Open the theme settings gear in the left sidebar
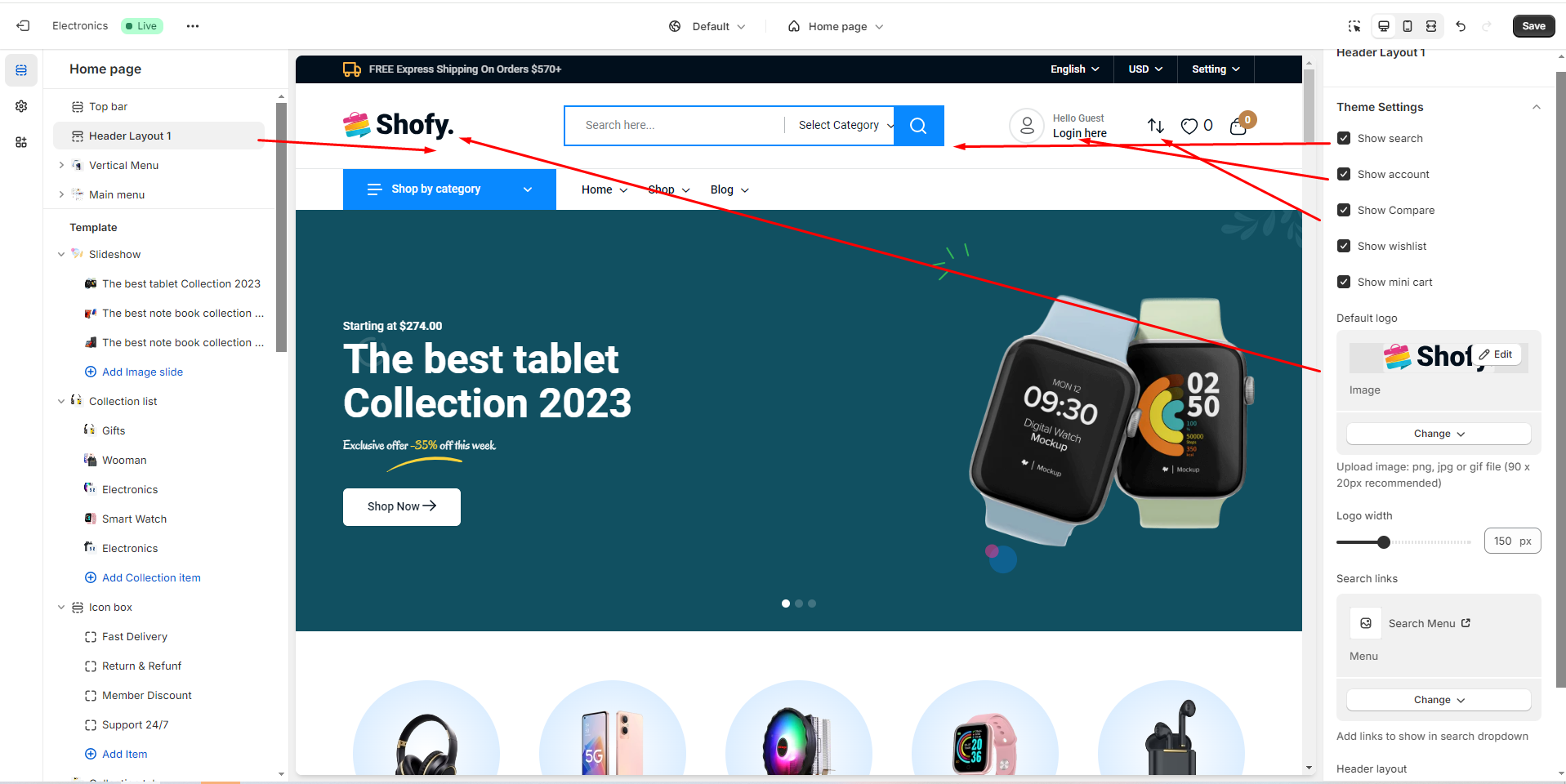Viewport: 1566px width, 784px height. [21, 106]
